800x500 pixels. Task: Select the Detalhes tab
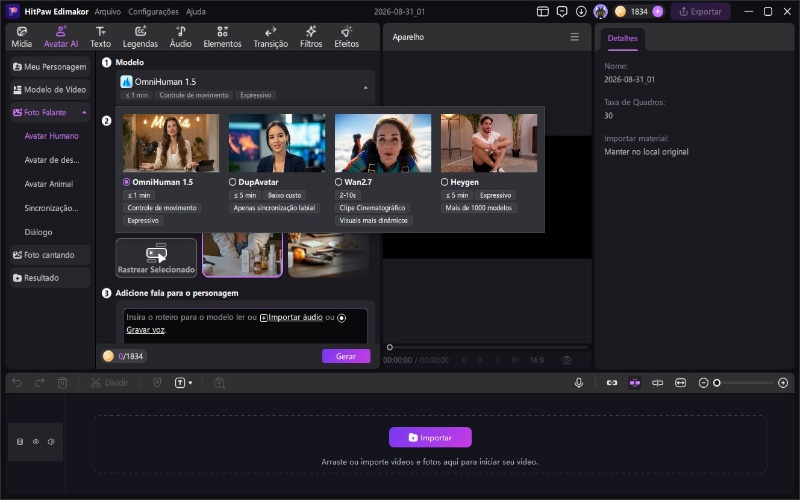[x=622, y=38]
